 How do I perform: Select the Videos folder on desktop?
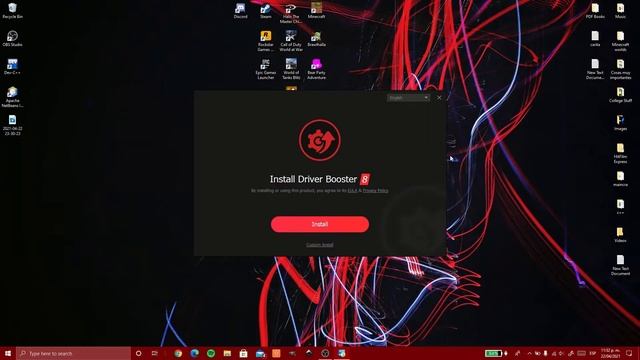(x=620, y=235)
